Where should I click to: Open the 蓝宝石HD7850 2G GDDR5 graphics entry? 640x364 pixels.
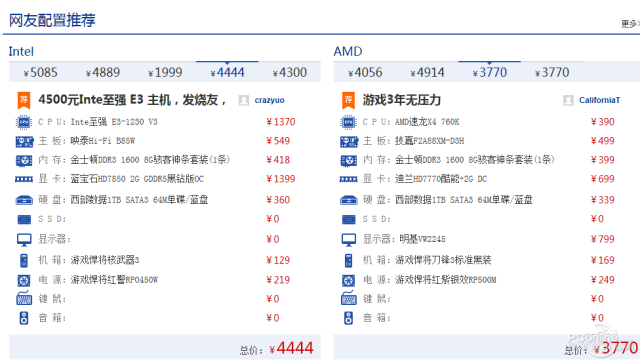coord(137,179)
